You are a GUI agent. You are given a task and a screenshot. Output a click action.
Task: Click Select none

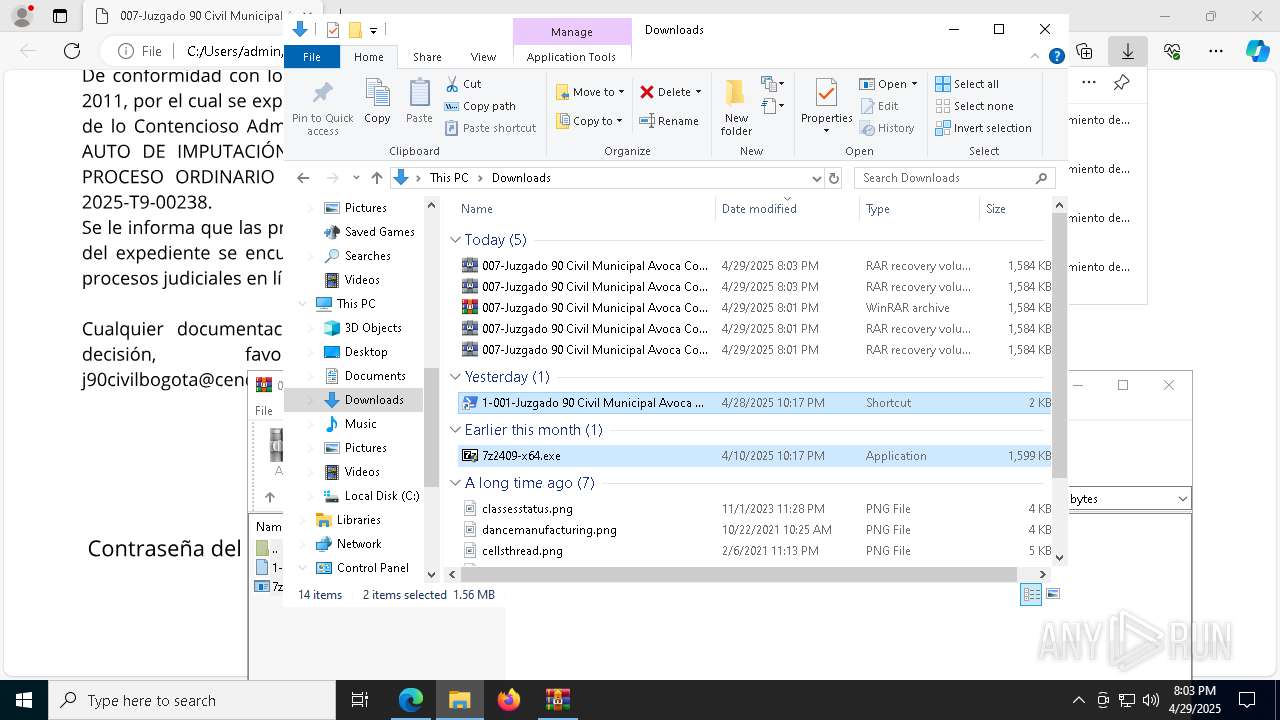974,106
